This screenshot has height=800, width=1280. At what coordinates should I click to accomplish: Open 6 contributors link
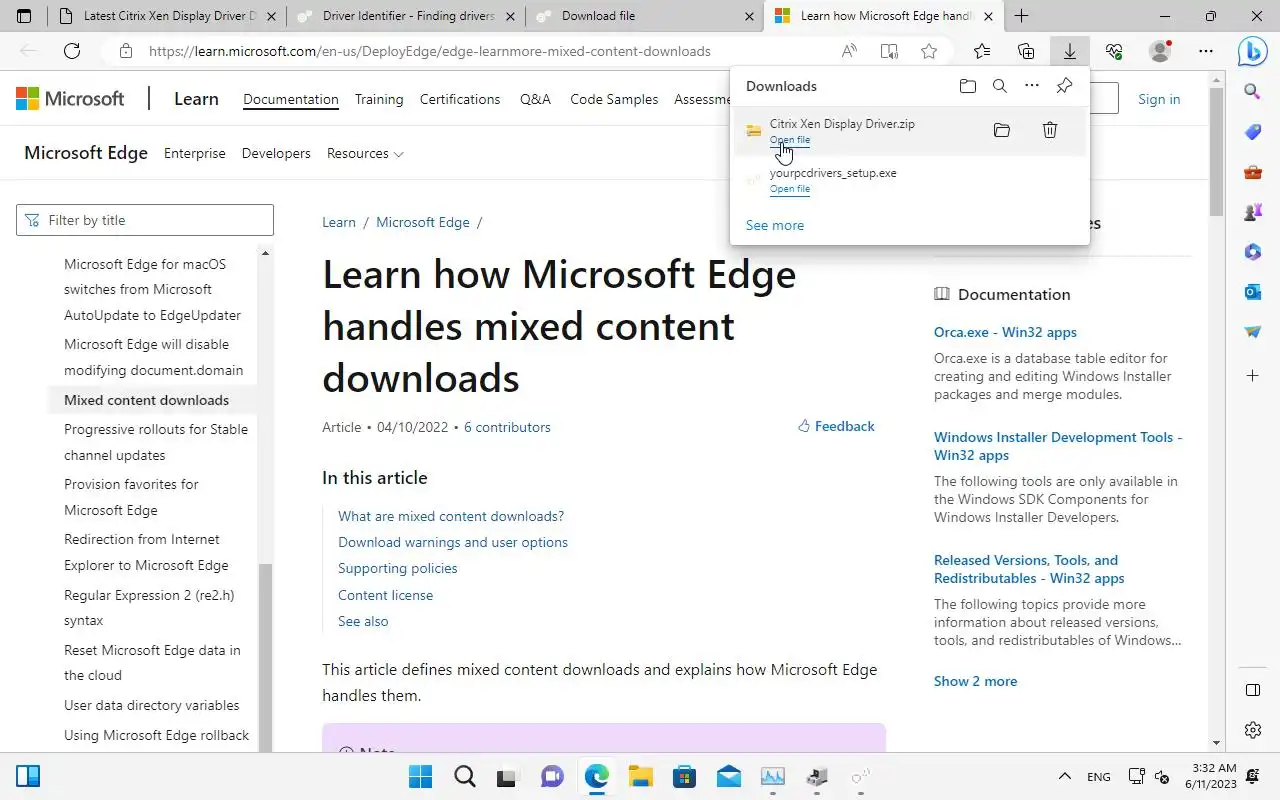(507, 427)
